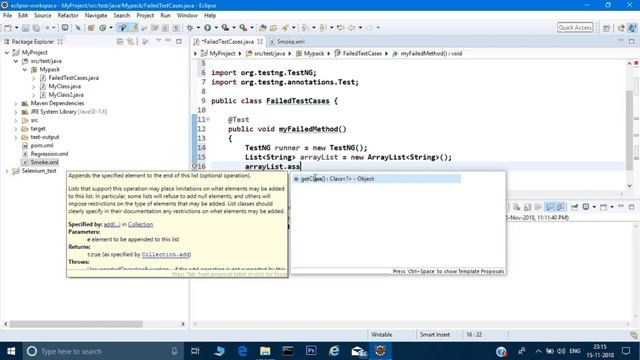The height and width of the screenshot is (360, 640).
Task: Expand the target folder node
Action: click(16, 129)
